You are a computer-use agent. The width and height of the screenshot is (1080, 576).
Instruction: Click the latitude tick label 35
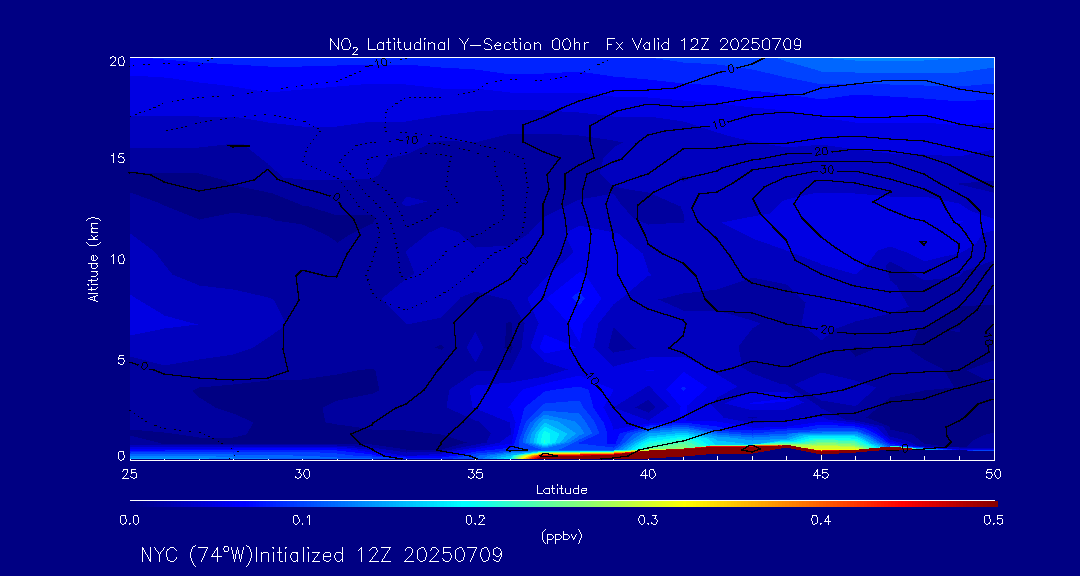(475, 474)
